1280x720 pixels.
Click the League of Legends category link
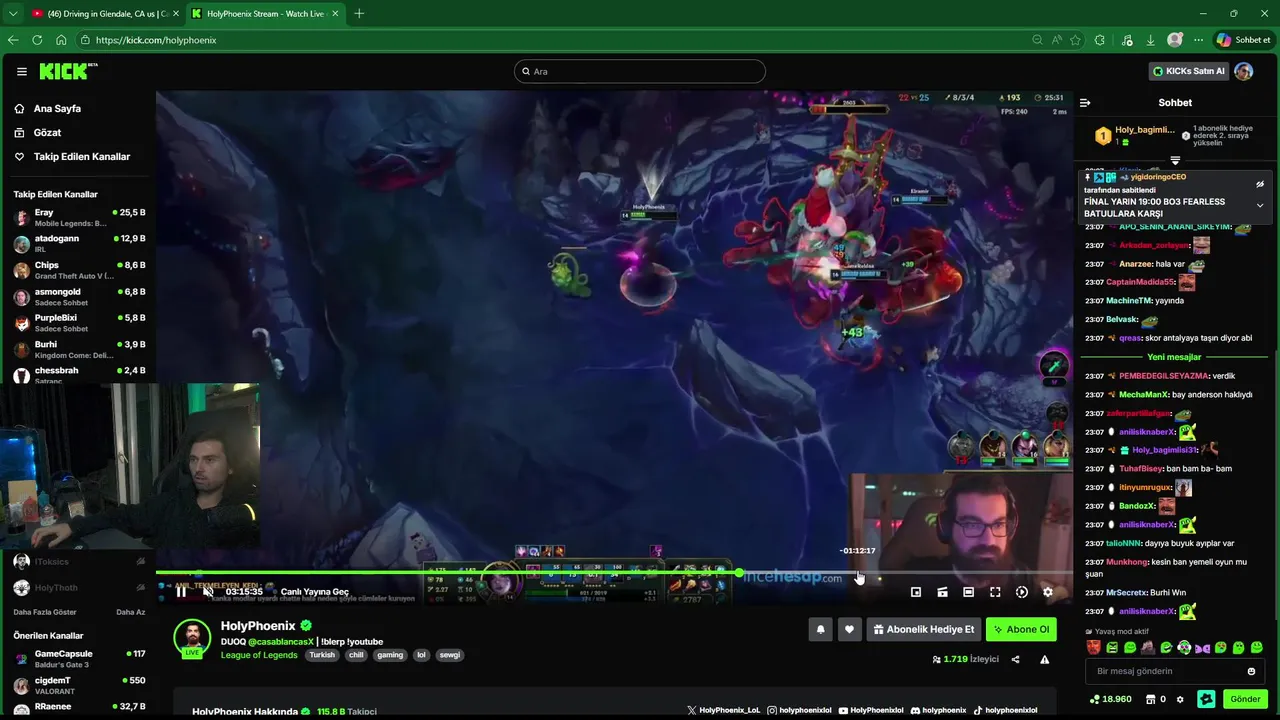259,655
